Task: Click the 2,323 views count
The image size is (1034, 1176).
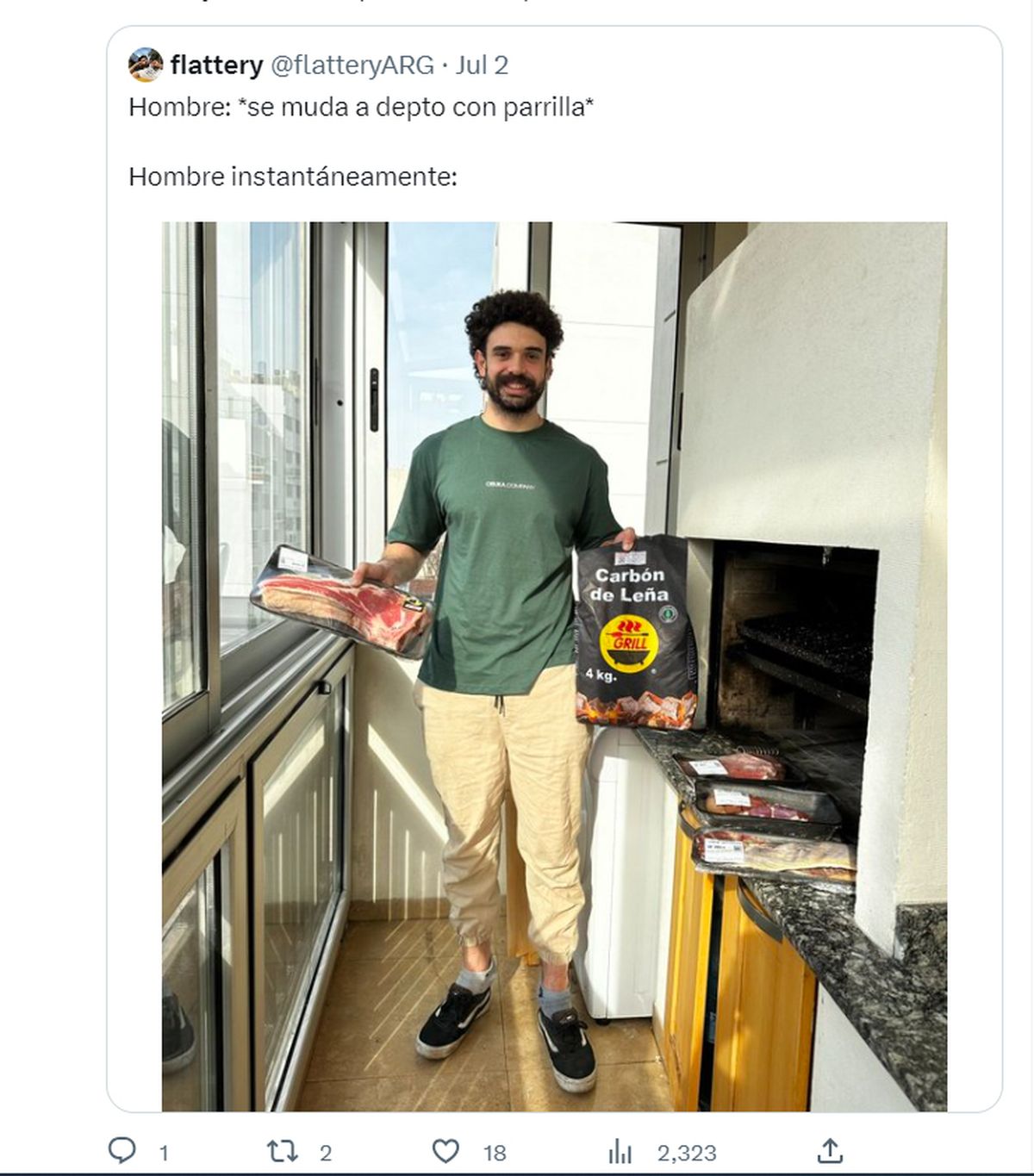Action: coord(687,1153)
